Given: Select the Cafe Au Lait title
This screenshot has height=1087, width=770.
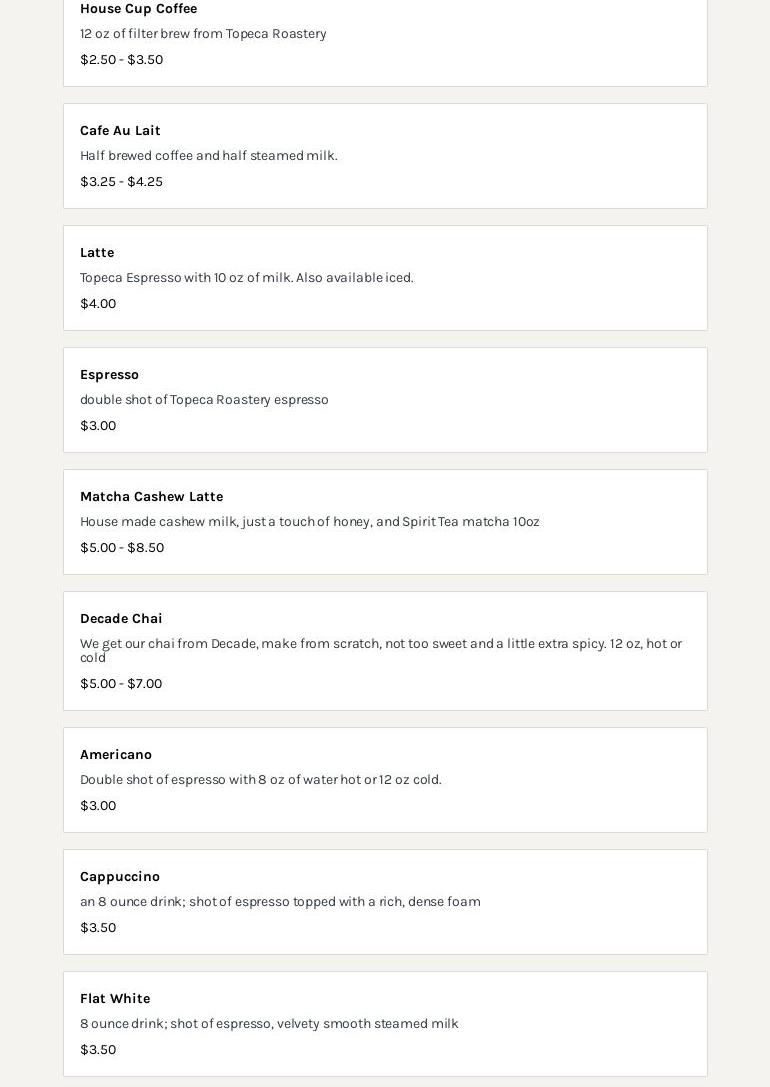Looking at the screenshot, I should pos(120,131).
